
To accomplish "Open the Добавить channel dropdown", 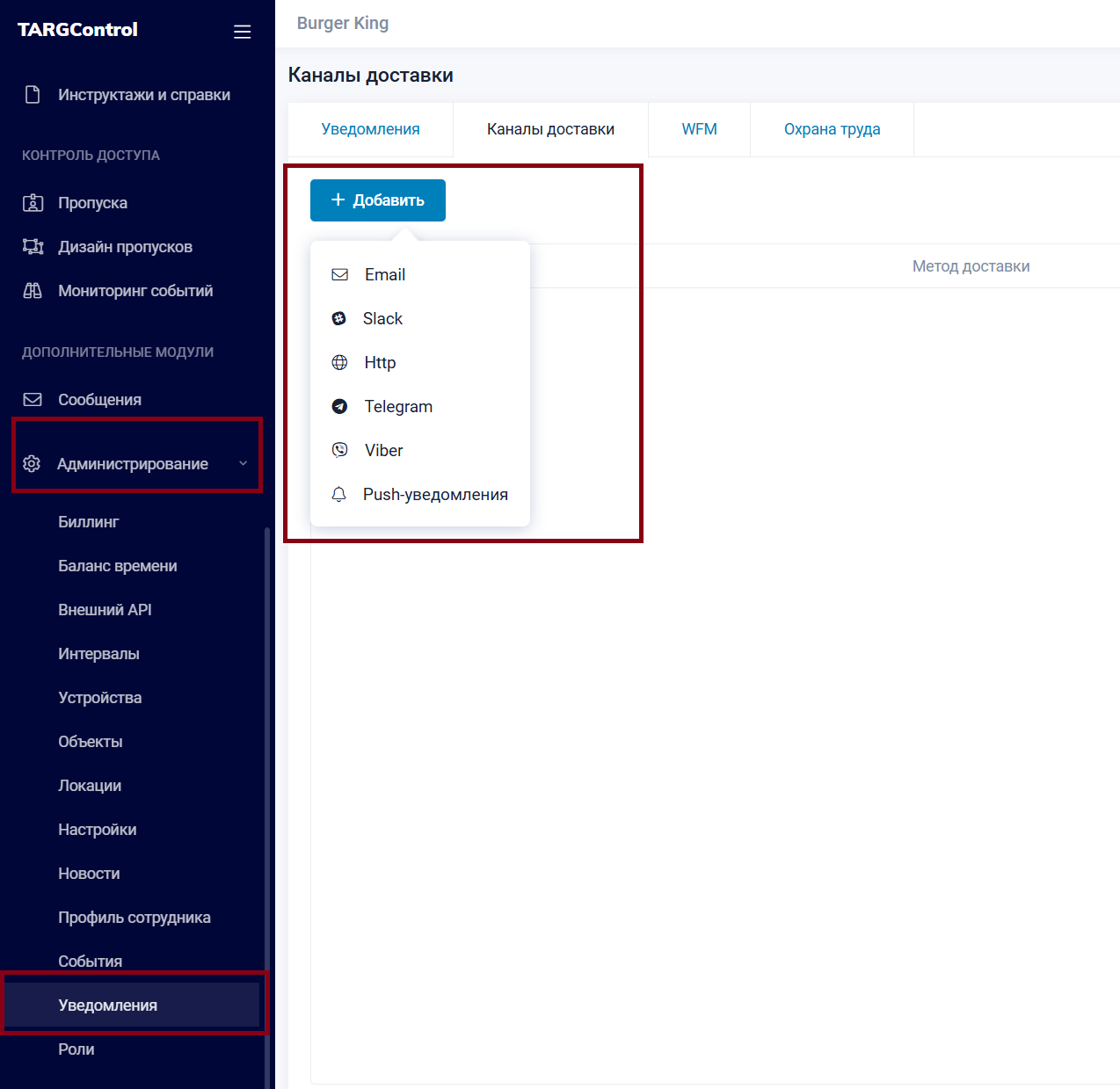I will (378, 200).
